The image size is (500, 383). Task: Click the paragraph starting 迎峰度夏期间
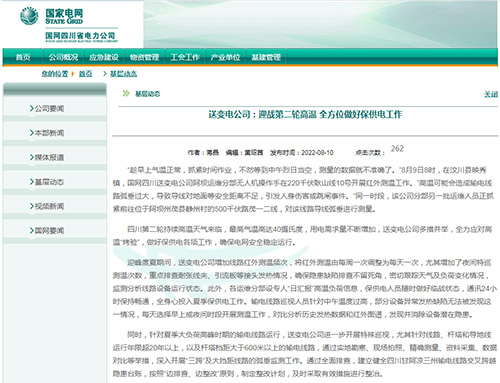click(304, 288)
